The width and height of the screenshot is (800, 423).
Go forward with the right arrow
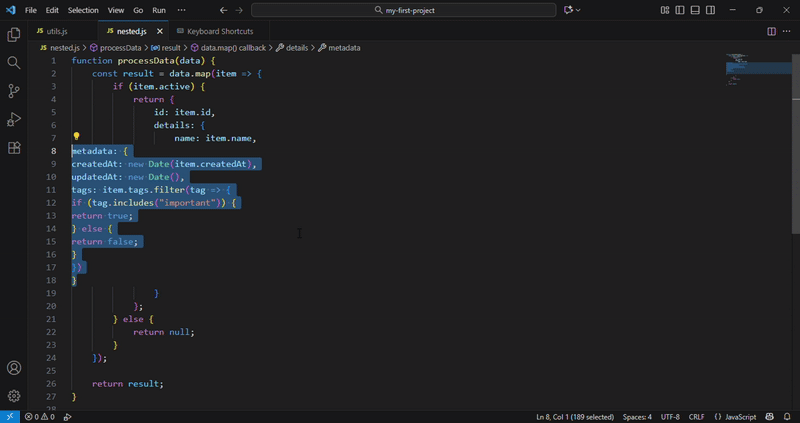[x=239, y=10]
